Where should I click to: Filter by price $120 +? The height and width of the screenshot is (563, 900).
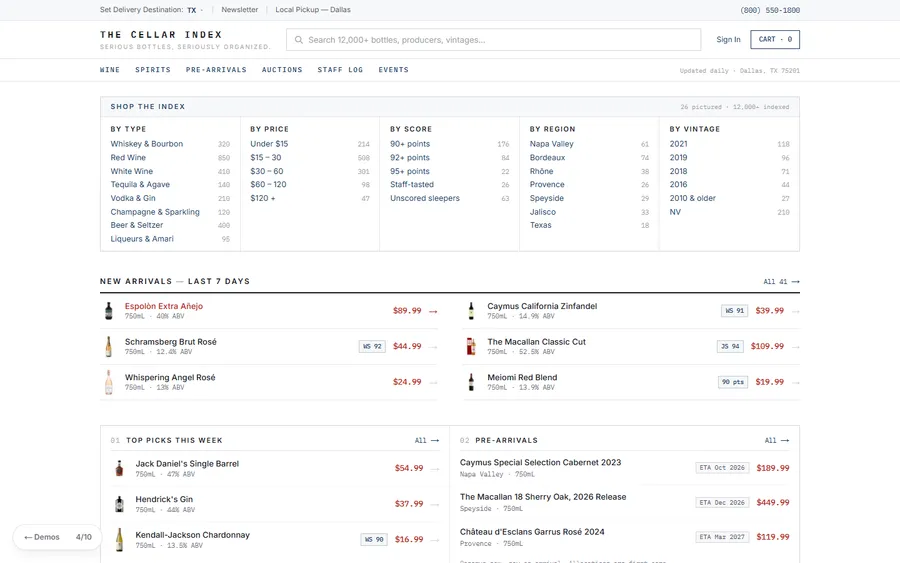pyautogui.click(x=262, y=199)
